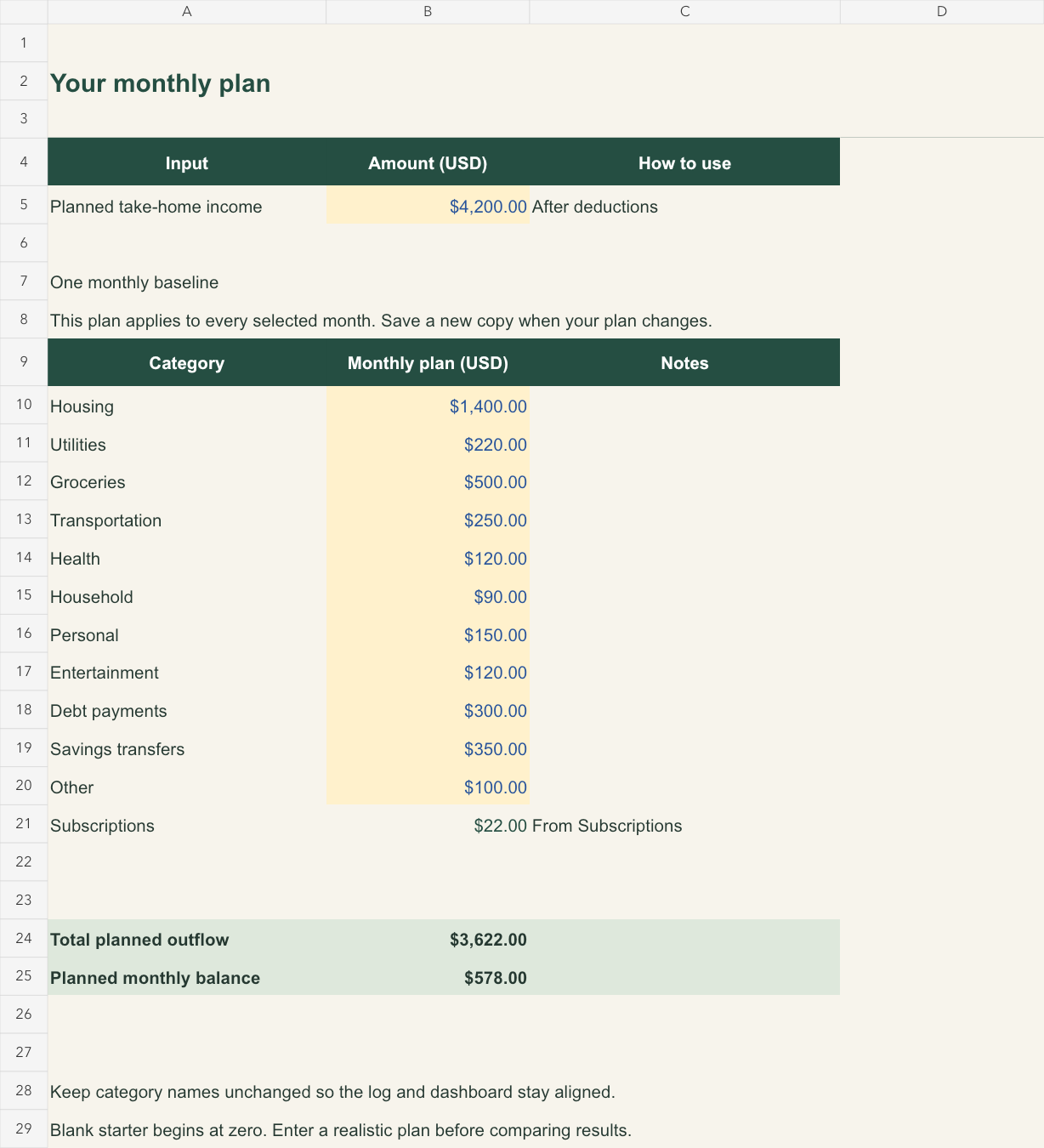Select the Health row amount $120.00
The height and width of the screenshot is (1148, 1044).
(428, 559)
